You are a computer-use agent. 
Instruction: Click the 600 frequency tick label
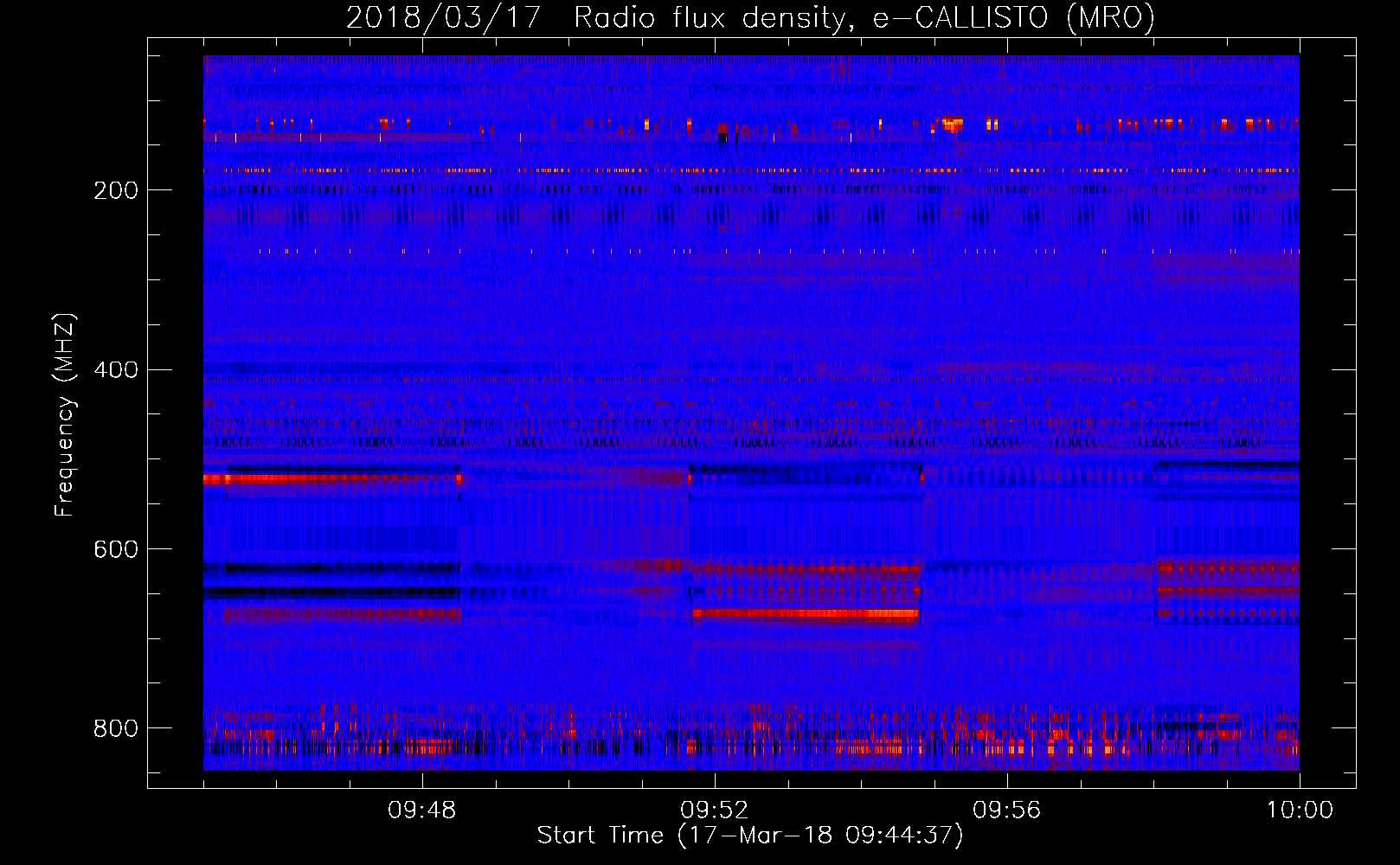coord(116,549)
